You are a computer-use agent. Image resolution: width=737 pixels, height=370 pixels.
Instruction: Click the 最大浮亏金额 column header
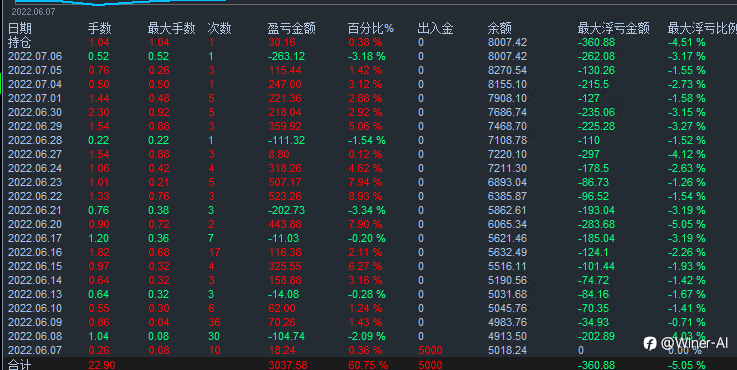pos(614,29)
